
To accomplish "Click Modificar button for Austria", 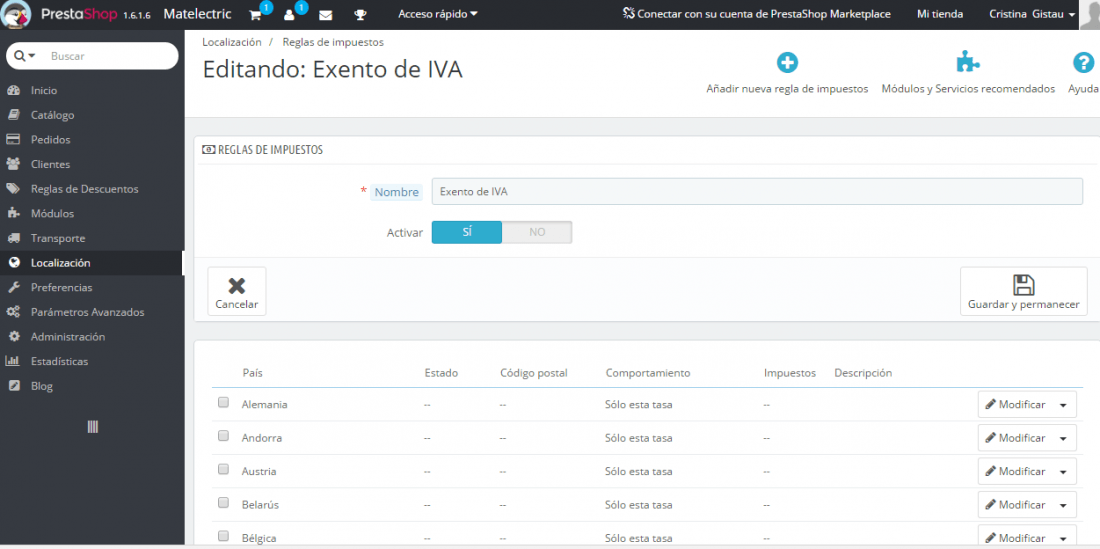I will pyautogui.click(x=1015, y=471).
